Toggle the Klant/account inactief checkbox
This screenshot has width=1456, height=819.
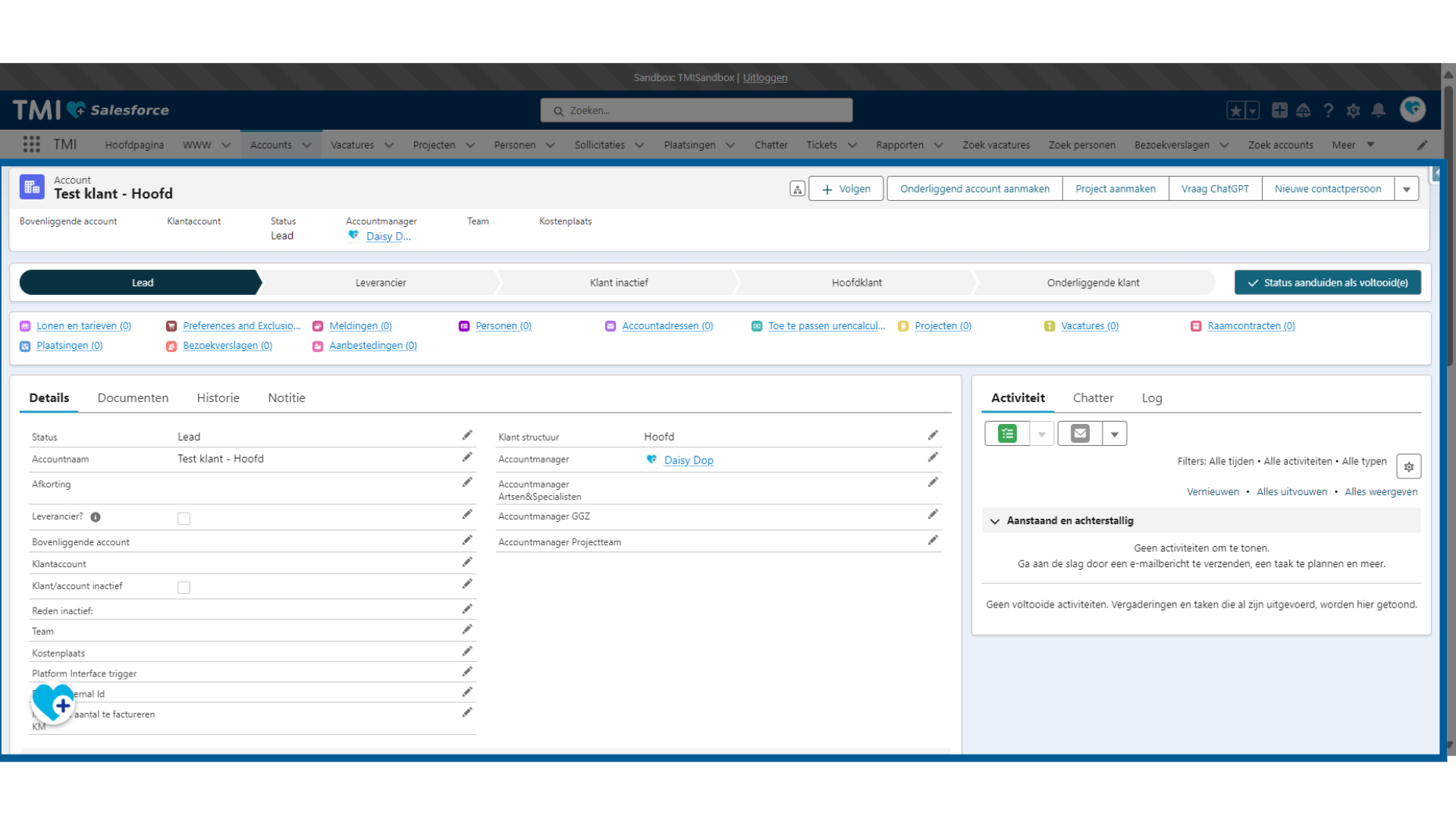point(183,587)
